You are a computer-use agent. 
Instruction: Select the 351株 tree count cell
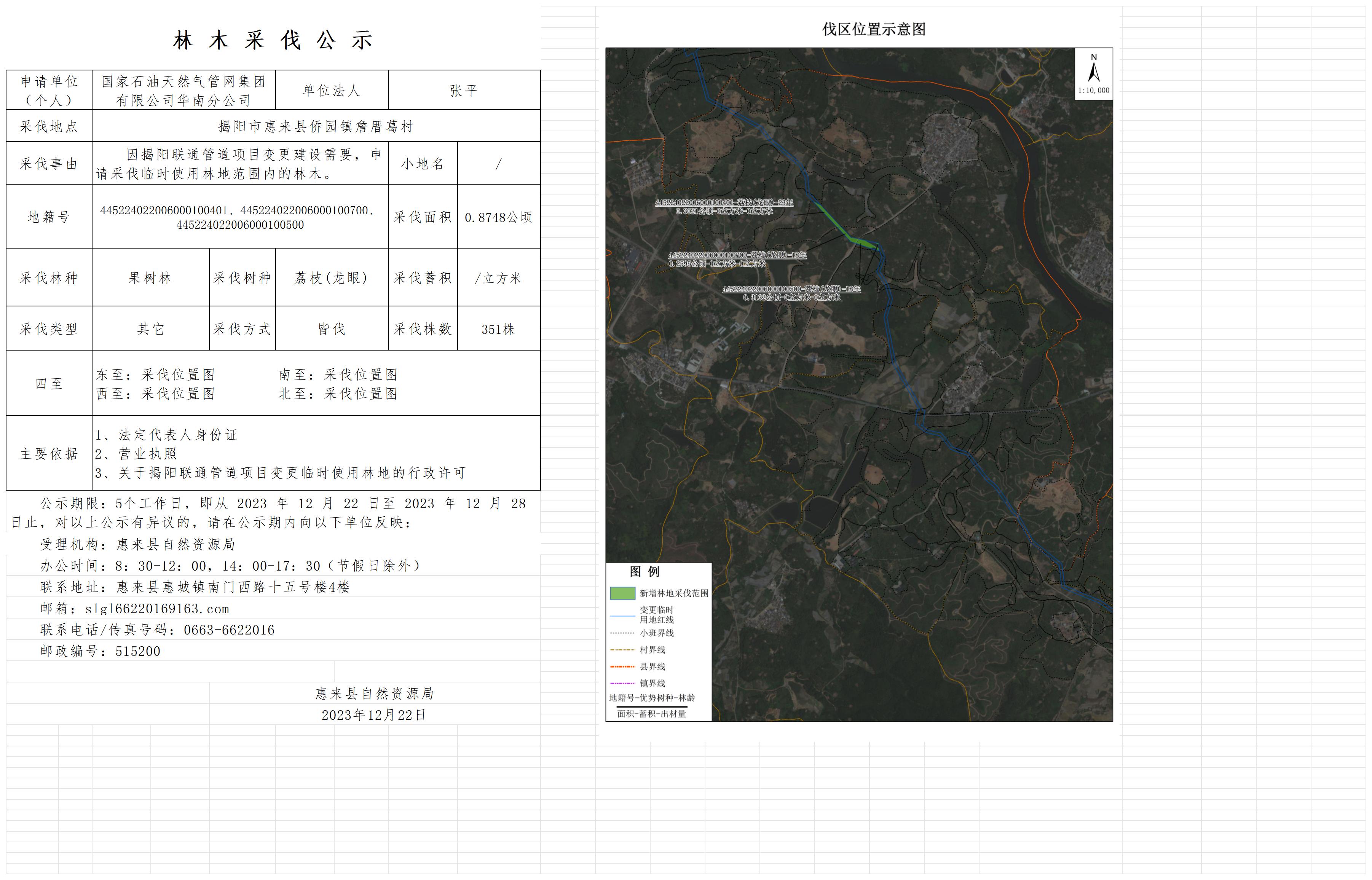pyautogui.click(x=498, y=329)
